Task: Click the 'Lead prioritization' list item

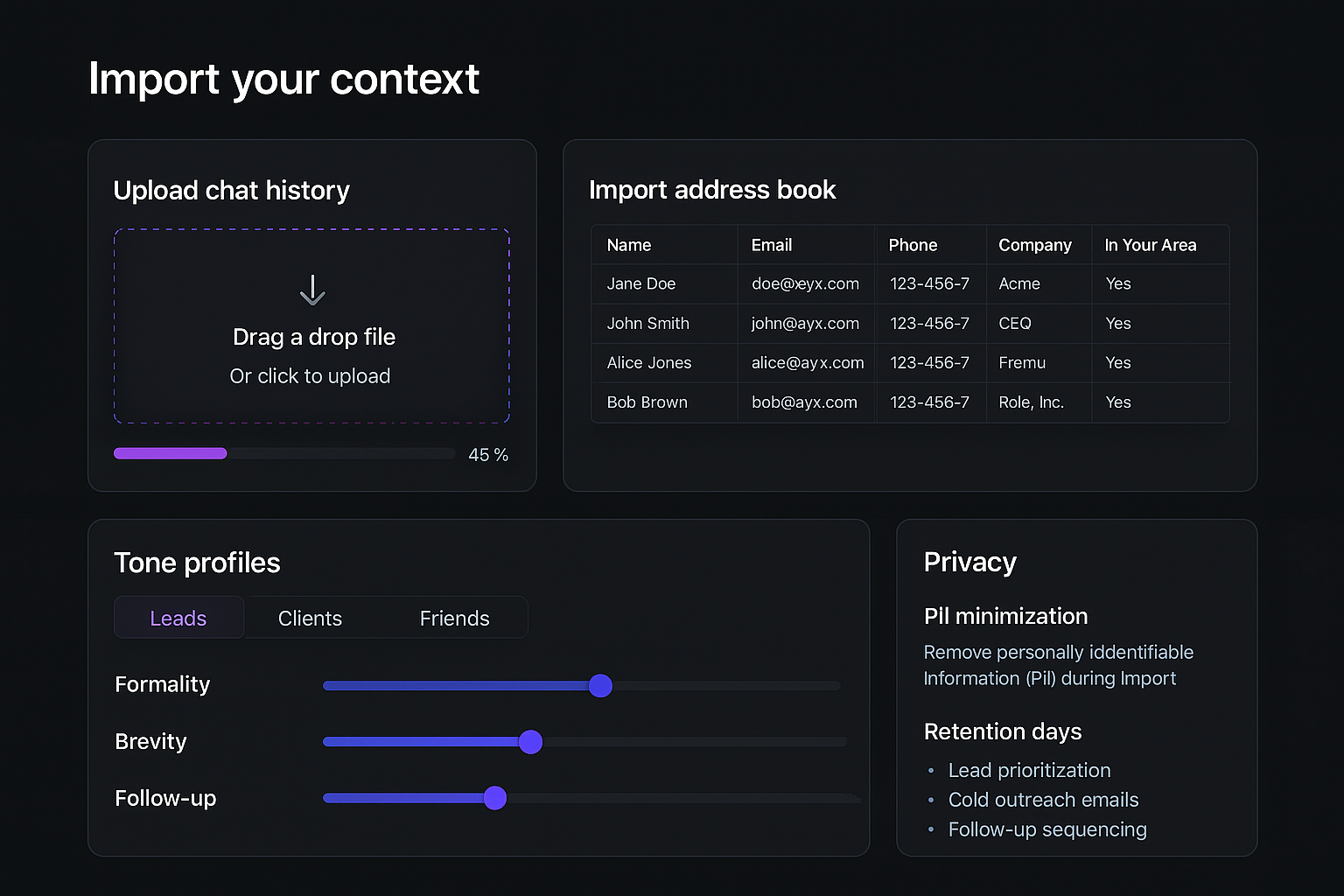Action: (x=1029, y=770)
